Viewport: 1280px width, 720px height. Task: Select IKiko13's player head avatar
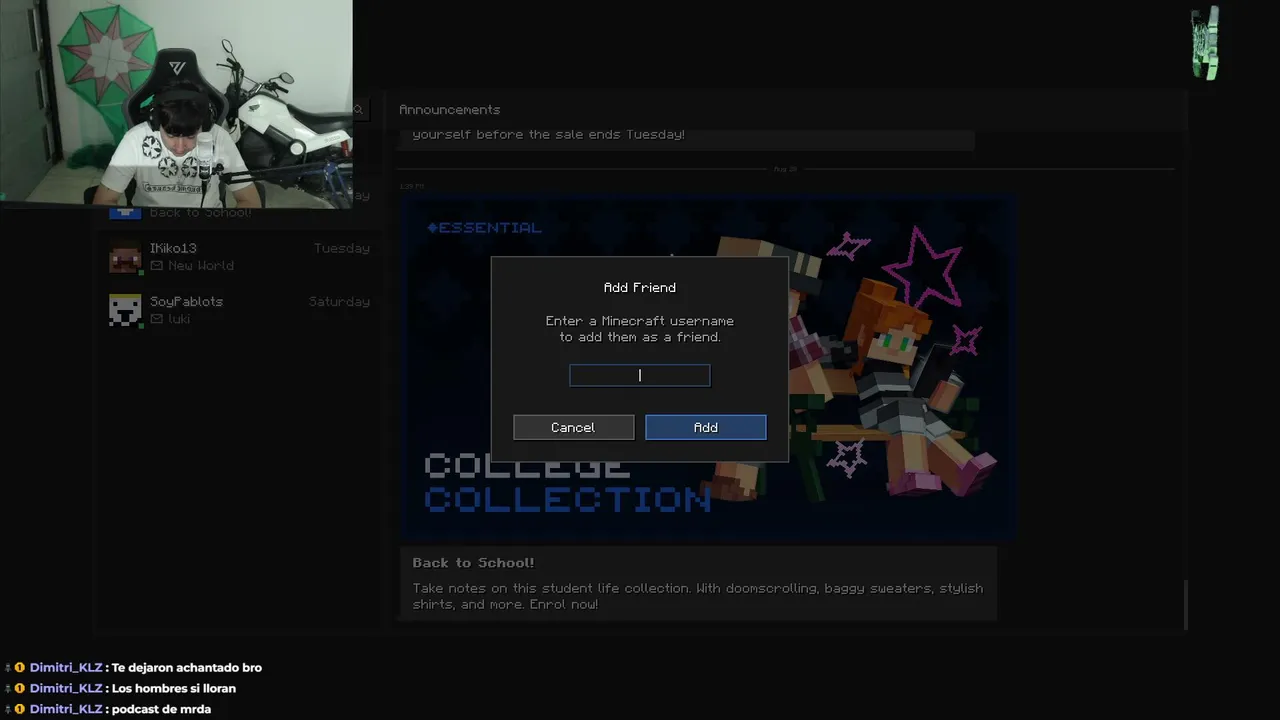(125, 257)
